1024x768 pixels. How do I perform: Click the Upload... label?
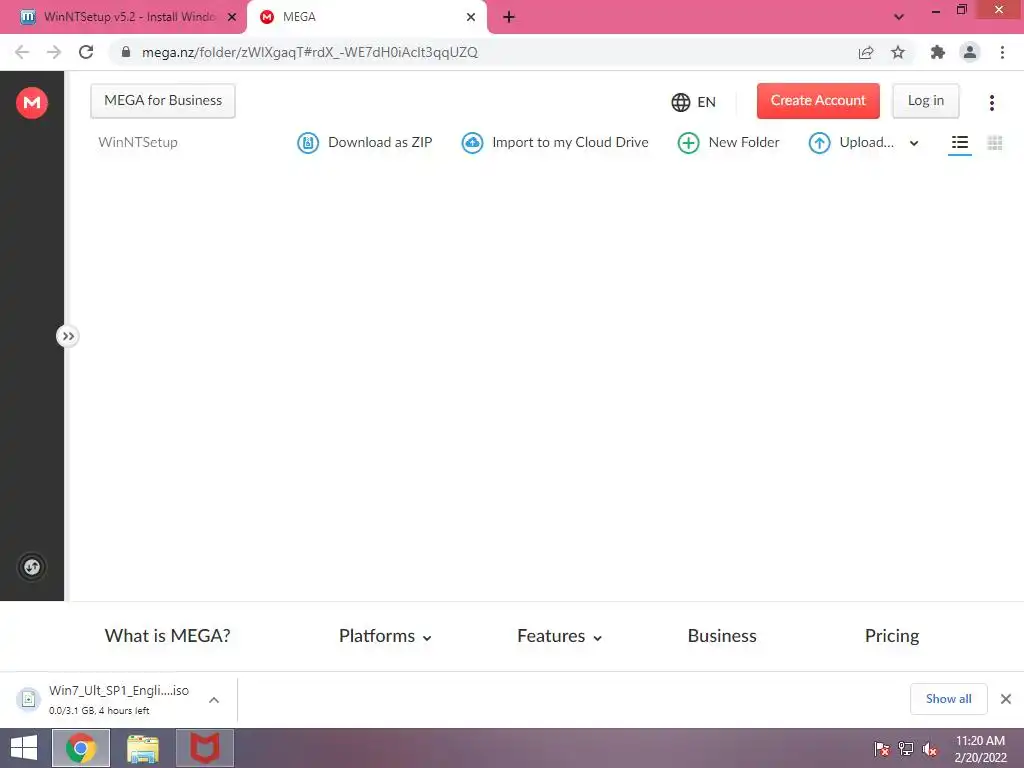click(867, 142)
